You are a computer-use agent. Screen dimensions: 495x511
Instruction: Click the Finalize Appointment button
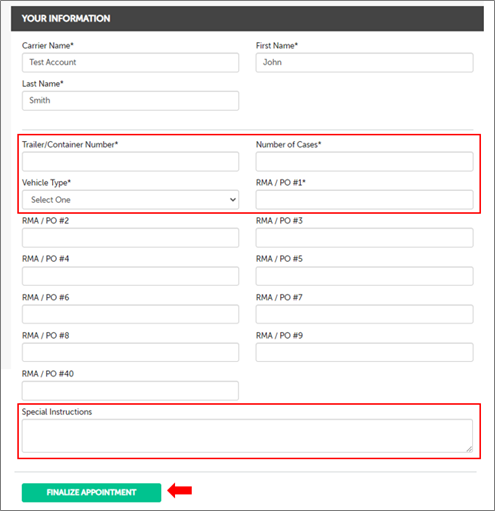[x=91, y=492]
